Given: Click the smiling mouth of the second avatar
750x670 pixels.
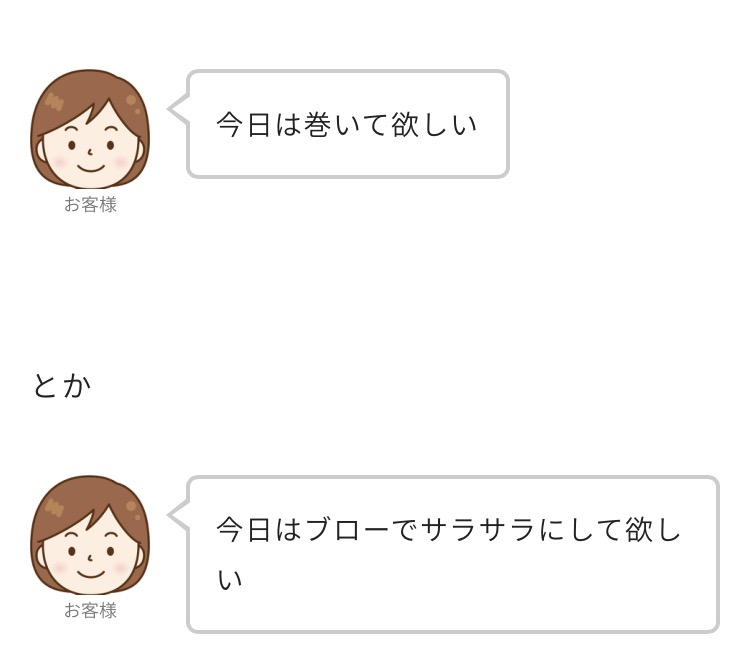Looking at the screenshot, I should click(x=91, y=574).
